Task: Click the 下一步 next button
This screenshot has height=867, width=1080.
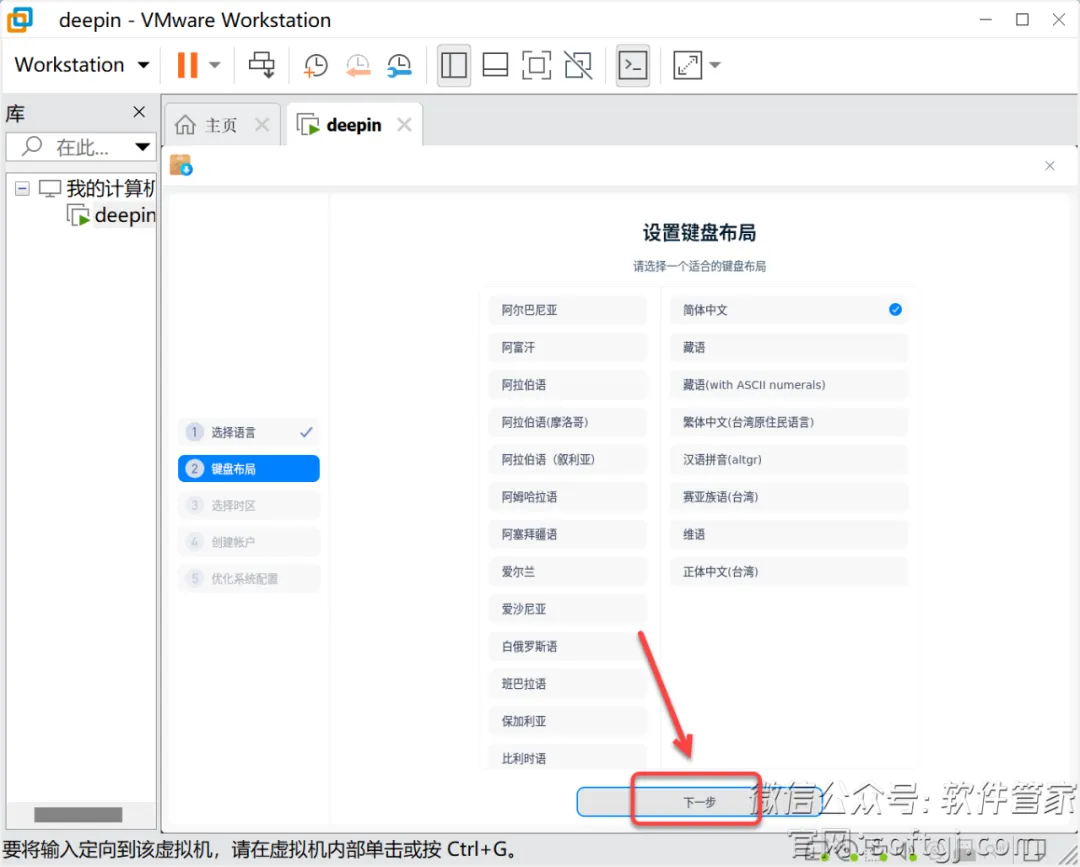Action: pyautogui.click(x=699, y=802)
